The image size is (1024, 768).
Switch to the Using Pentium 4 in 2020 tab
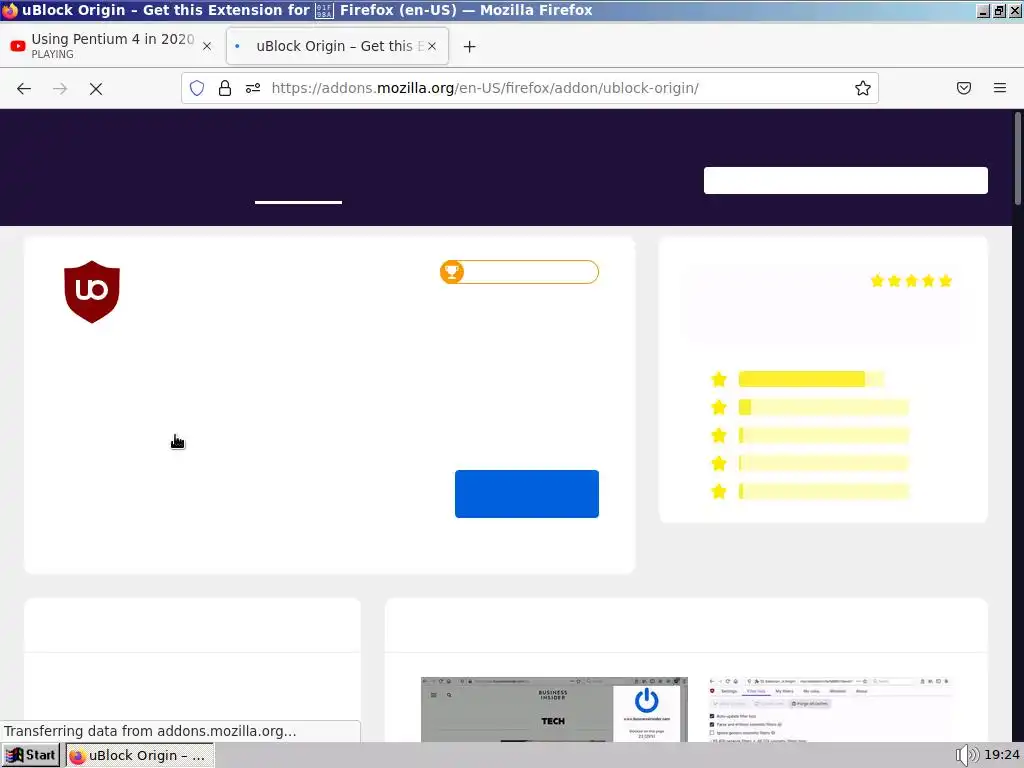point(112,46)
